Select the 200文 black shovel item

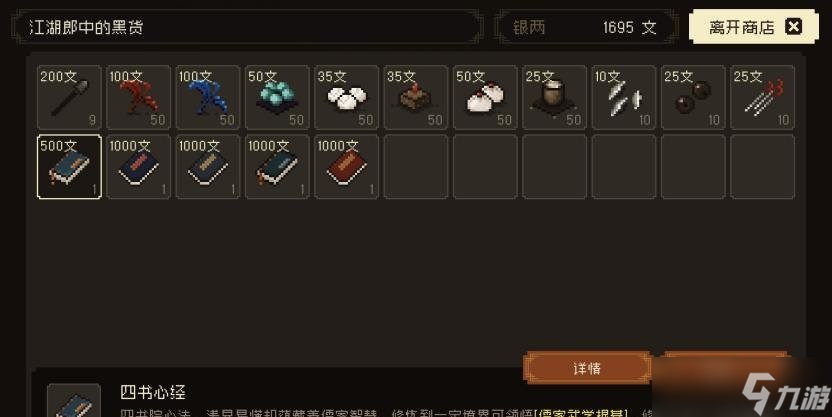click(x=69, y=98)
